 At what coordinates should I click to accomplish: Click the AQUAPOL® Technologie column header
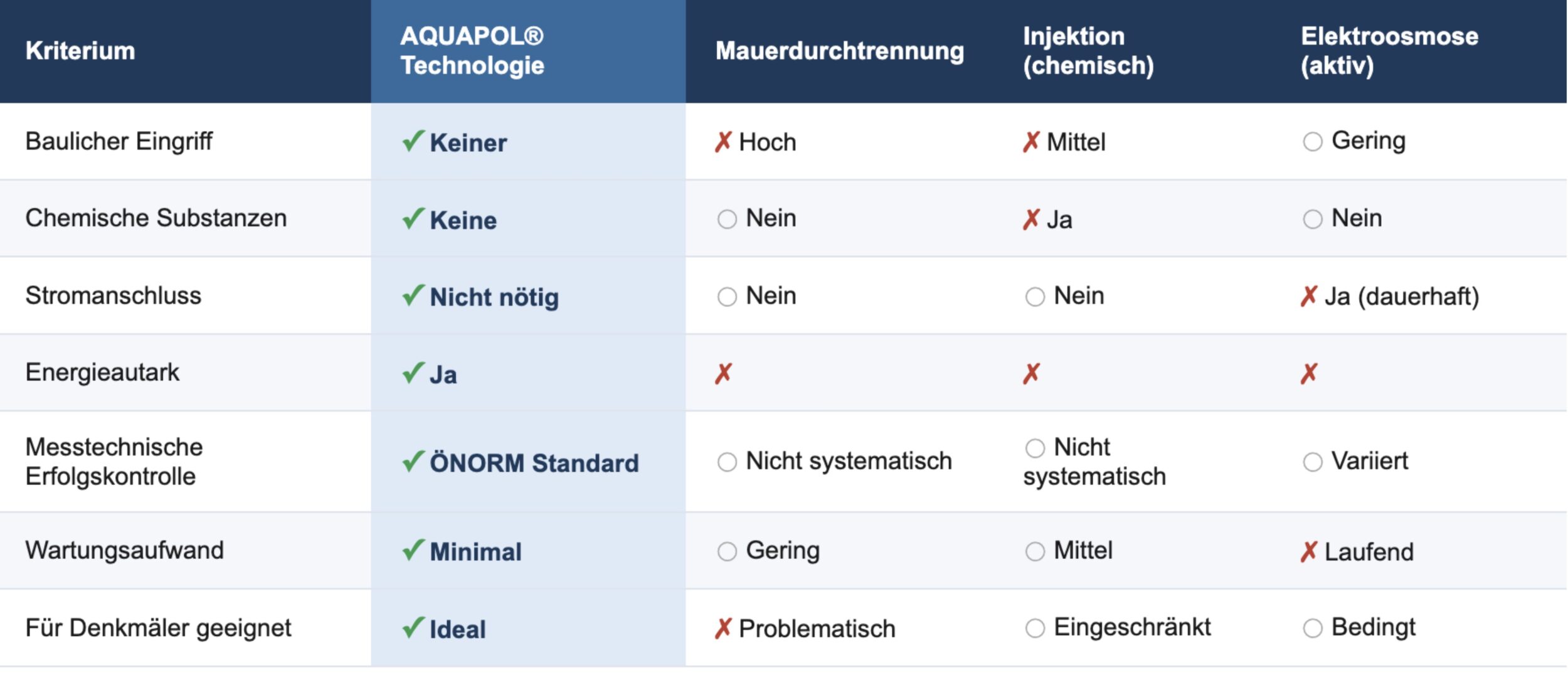472,51
